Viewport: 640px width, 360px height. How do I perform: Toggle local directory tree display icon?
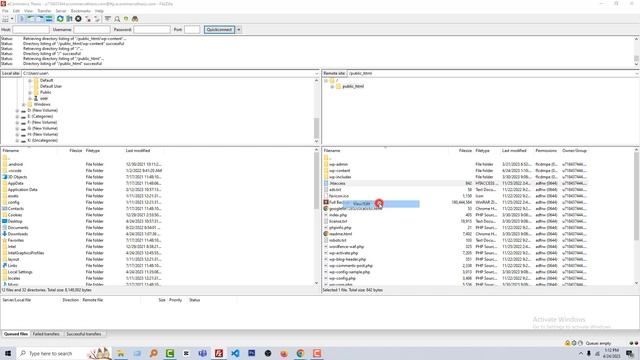tap(31, 19)
